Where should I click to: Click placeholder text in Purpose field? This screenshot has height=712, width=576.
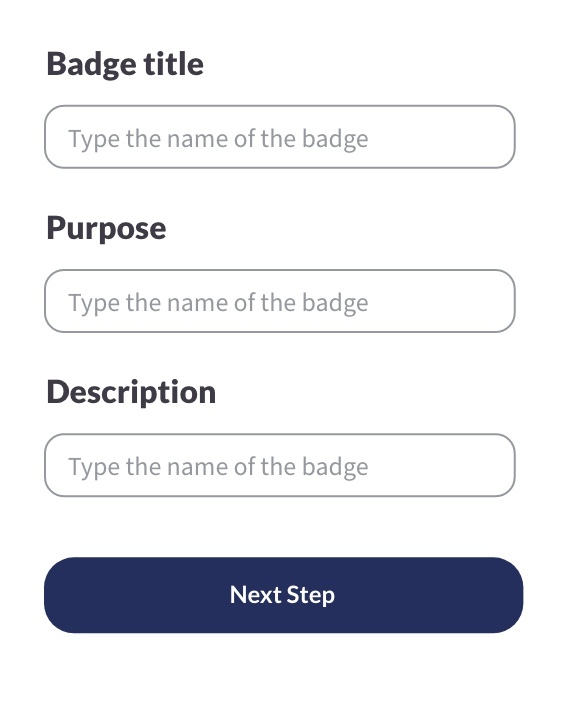[218, 303]
